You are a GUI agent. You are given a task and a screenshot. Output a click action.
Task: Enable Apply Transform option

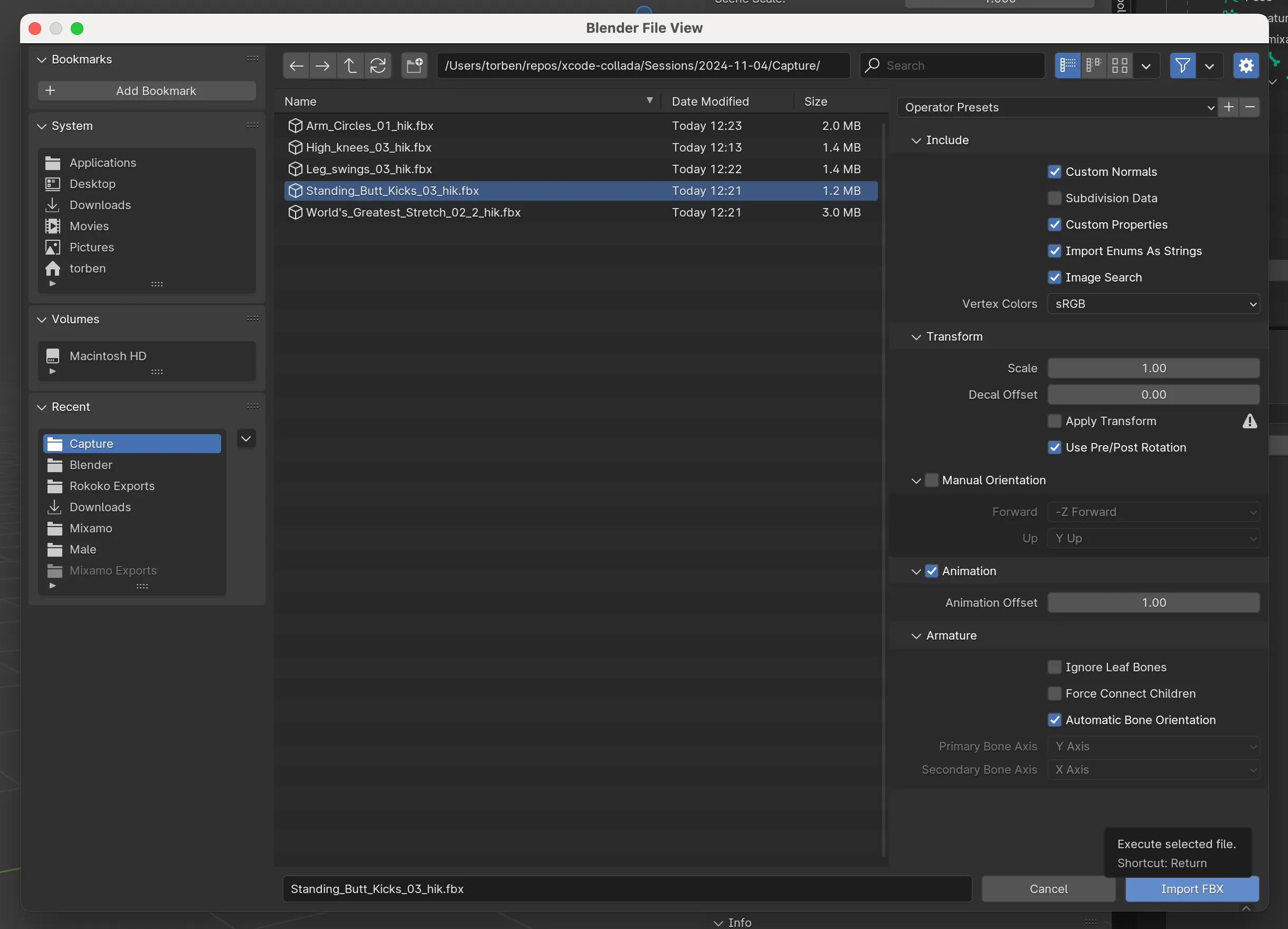click(x=1055, y=420)
